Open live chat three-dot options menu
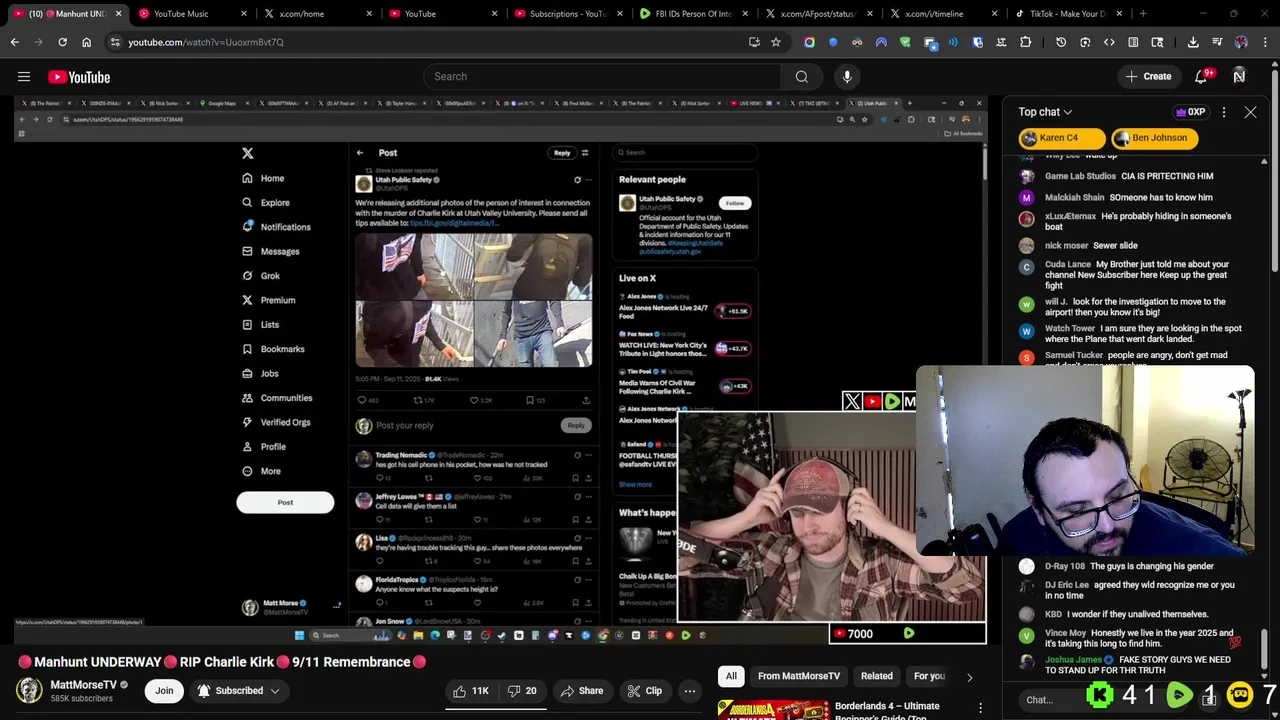Image resolution: width=1280 pixels, height=720 pixels. click(x=1224, y=112)
